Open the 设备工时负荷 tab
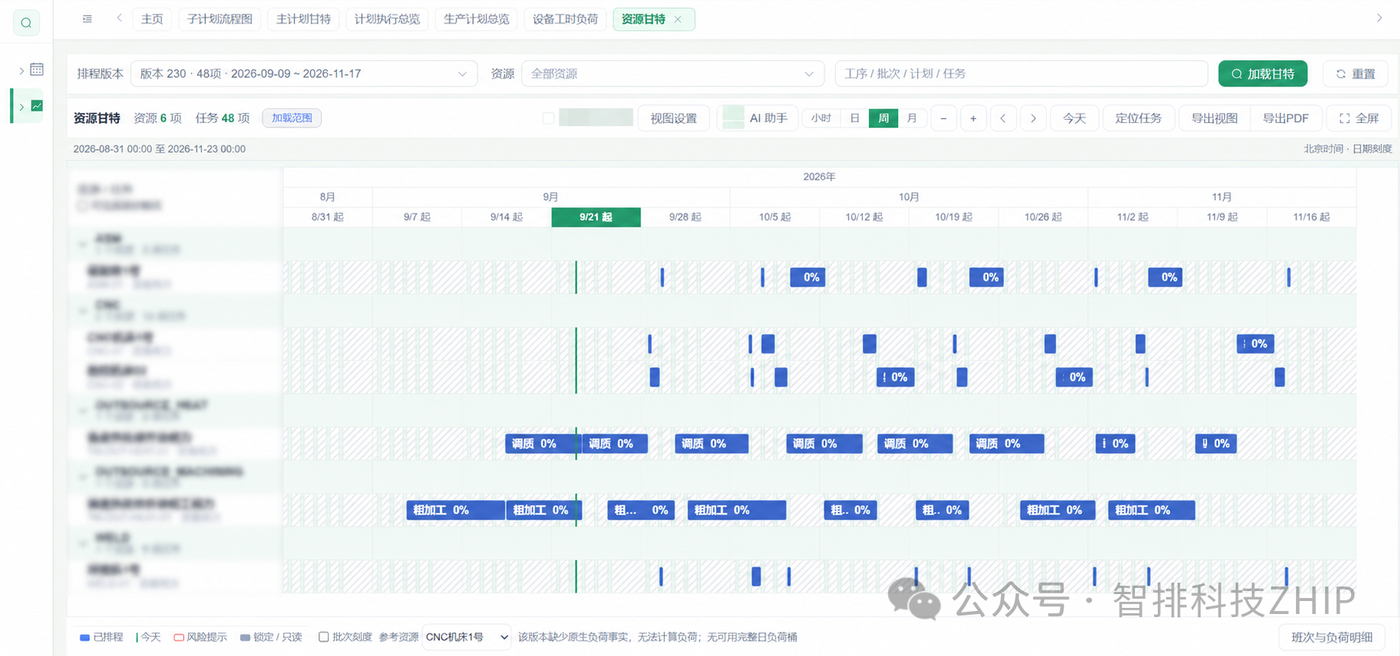The width and height of the screenshot is (1400, 656). point(565,19)
